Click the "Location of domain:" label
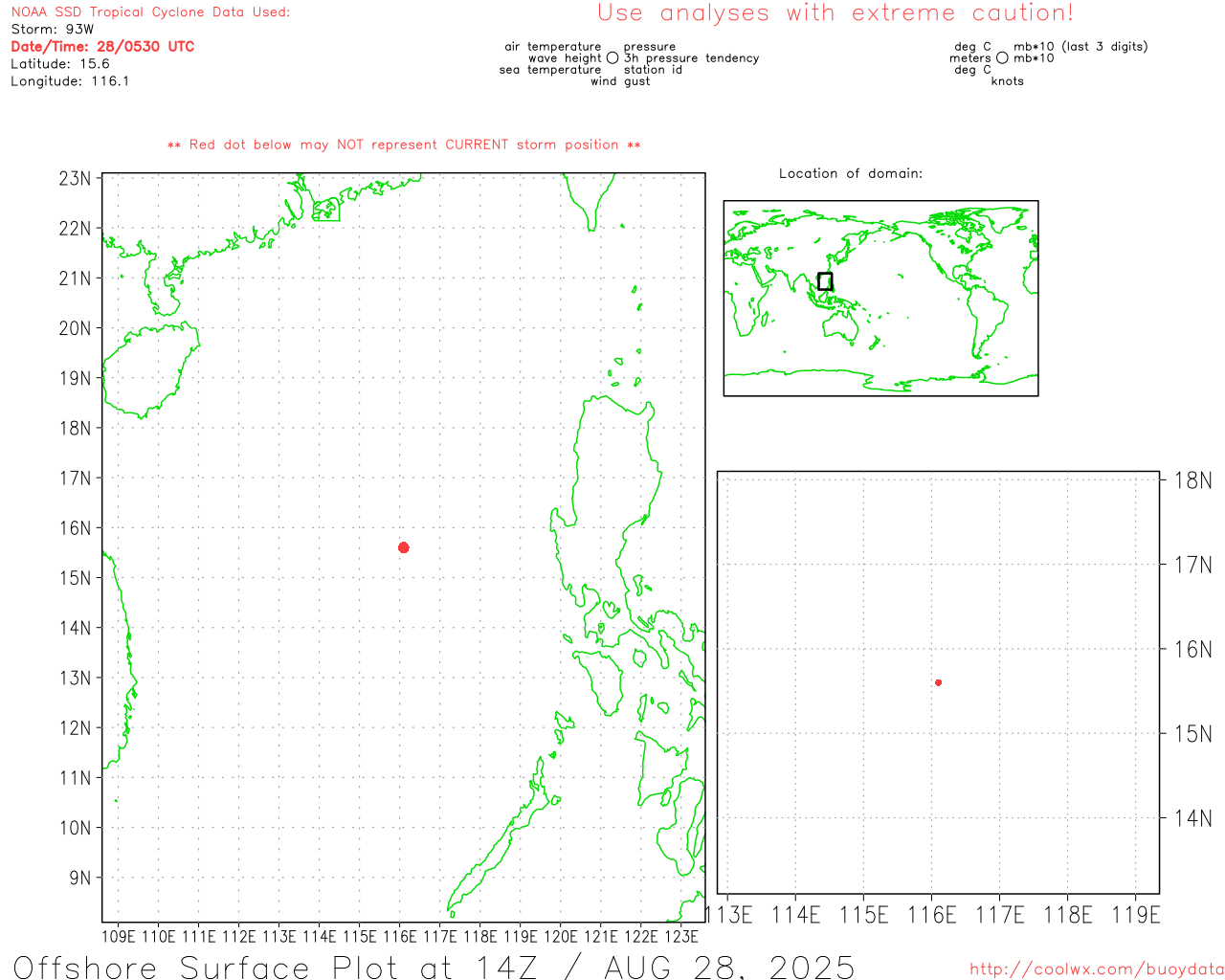The width and height of the screenshot is (1225, 980). point(851,173)
